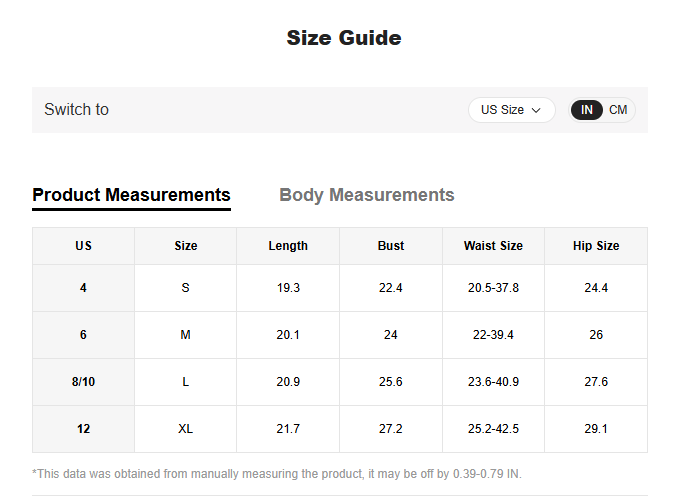680x496 pixels.
Task: Click the 25.6 bust value
Action: 391,382
